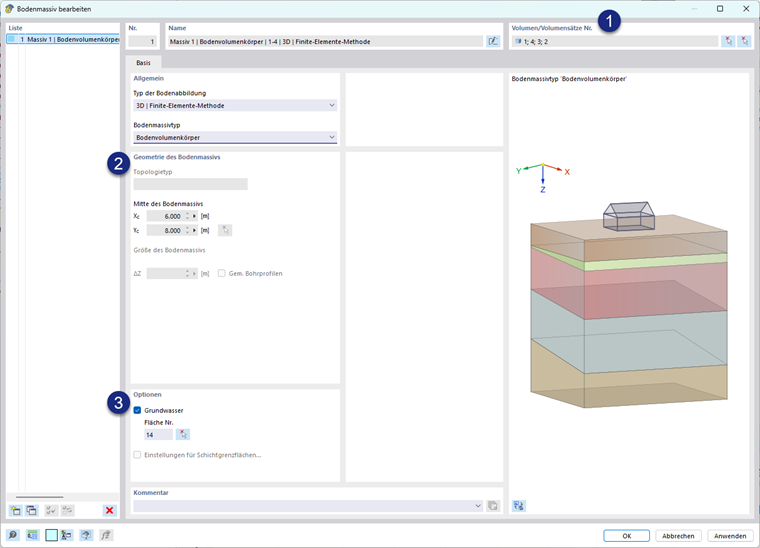Click the Bodenmassivtyp 'Bodenvolumenkörper' preview label

[569, 78]
